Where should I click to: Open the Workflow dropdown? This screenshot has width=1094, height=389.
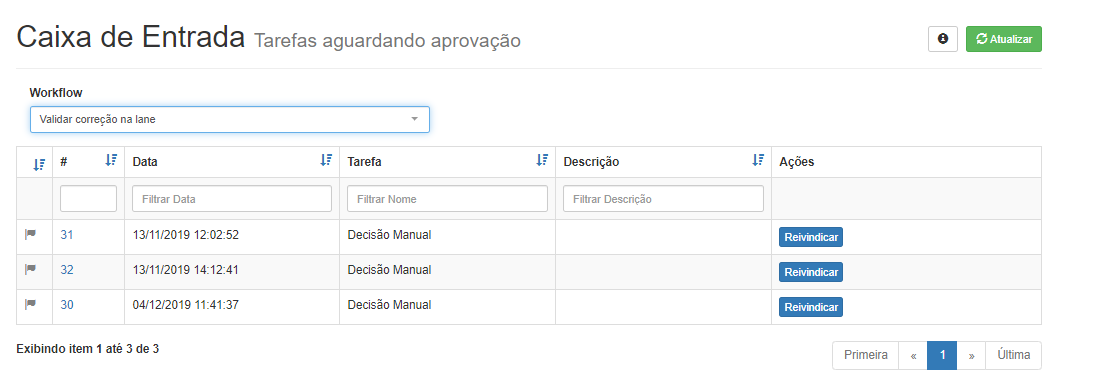(x=230, y=119)
